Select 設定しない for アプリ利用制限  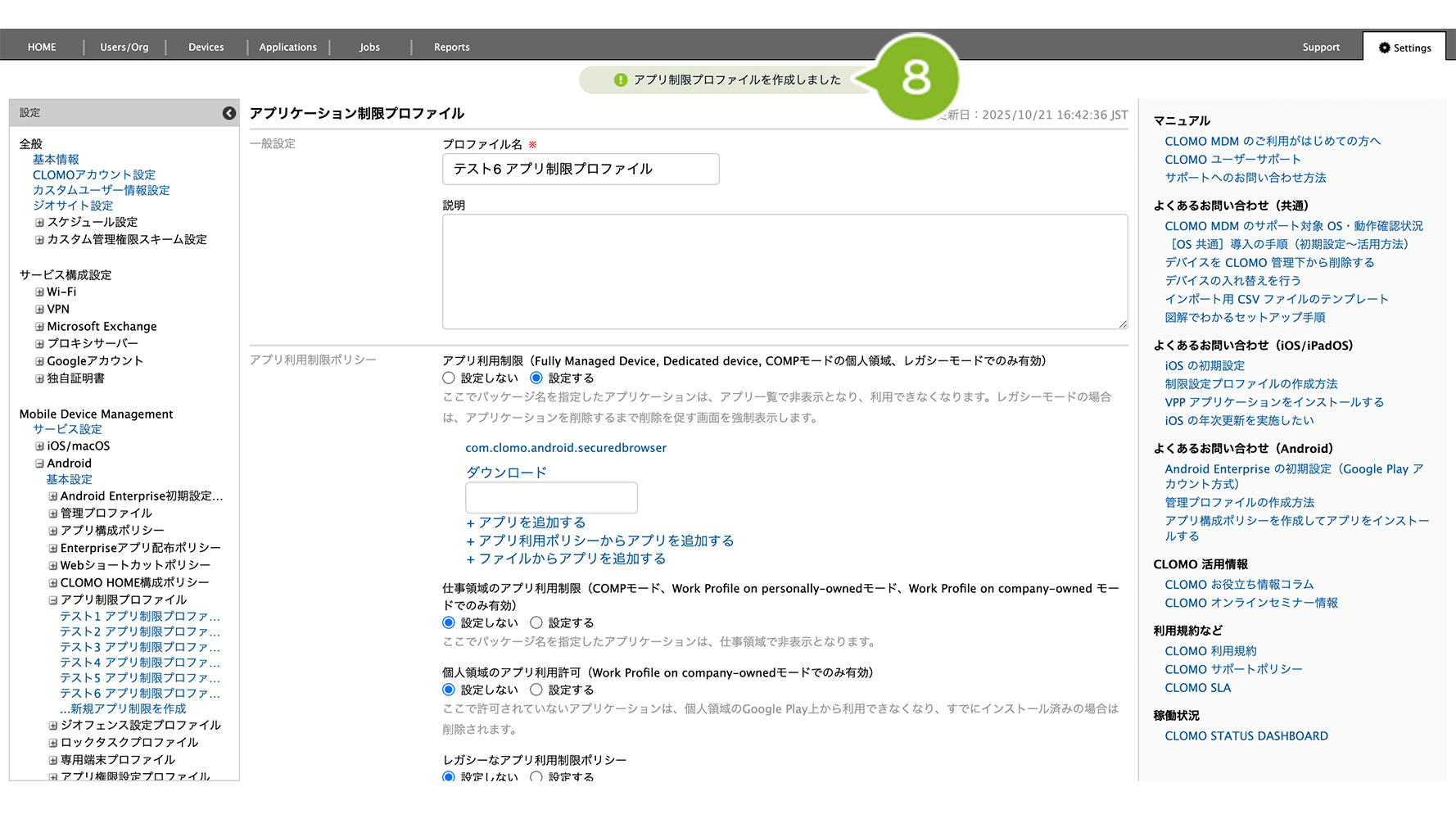(x=449, y=378)
